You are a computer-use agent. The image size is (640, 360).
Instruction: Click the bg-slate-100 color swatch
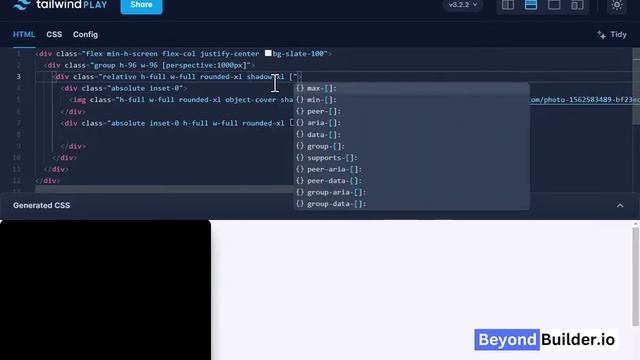pos(268,53)
